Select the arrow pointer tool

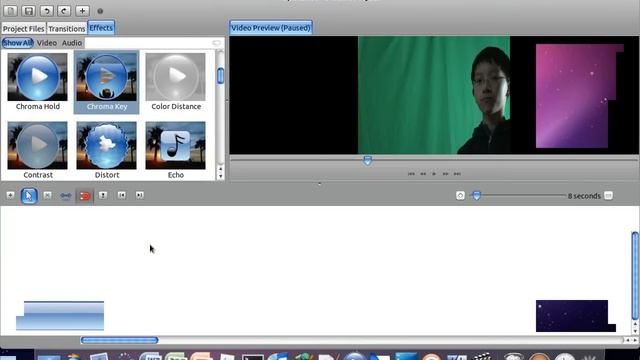(29, 196)
